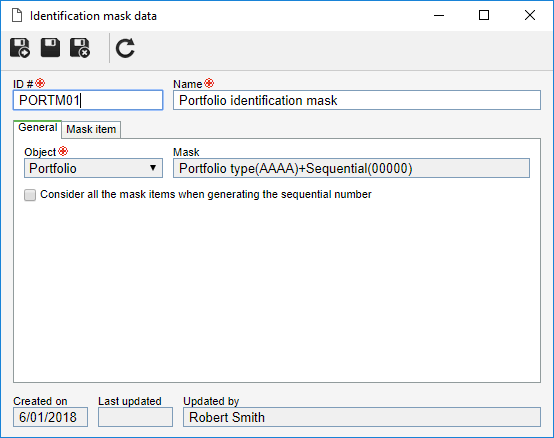Select the General tab

click(37, 128)
